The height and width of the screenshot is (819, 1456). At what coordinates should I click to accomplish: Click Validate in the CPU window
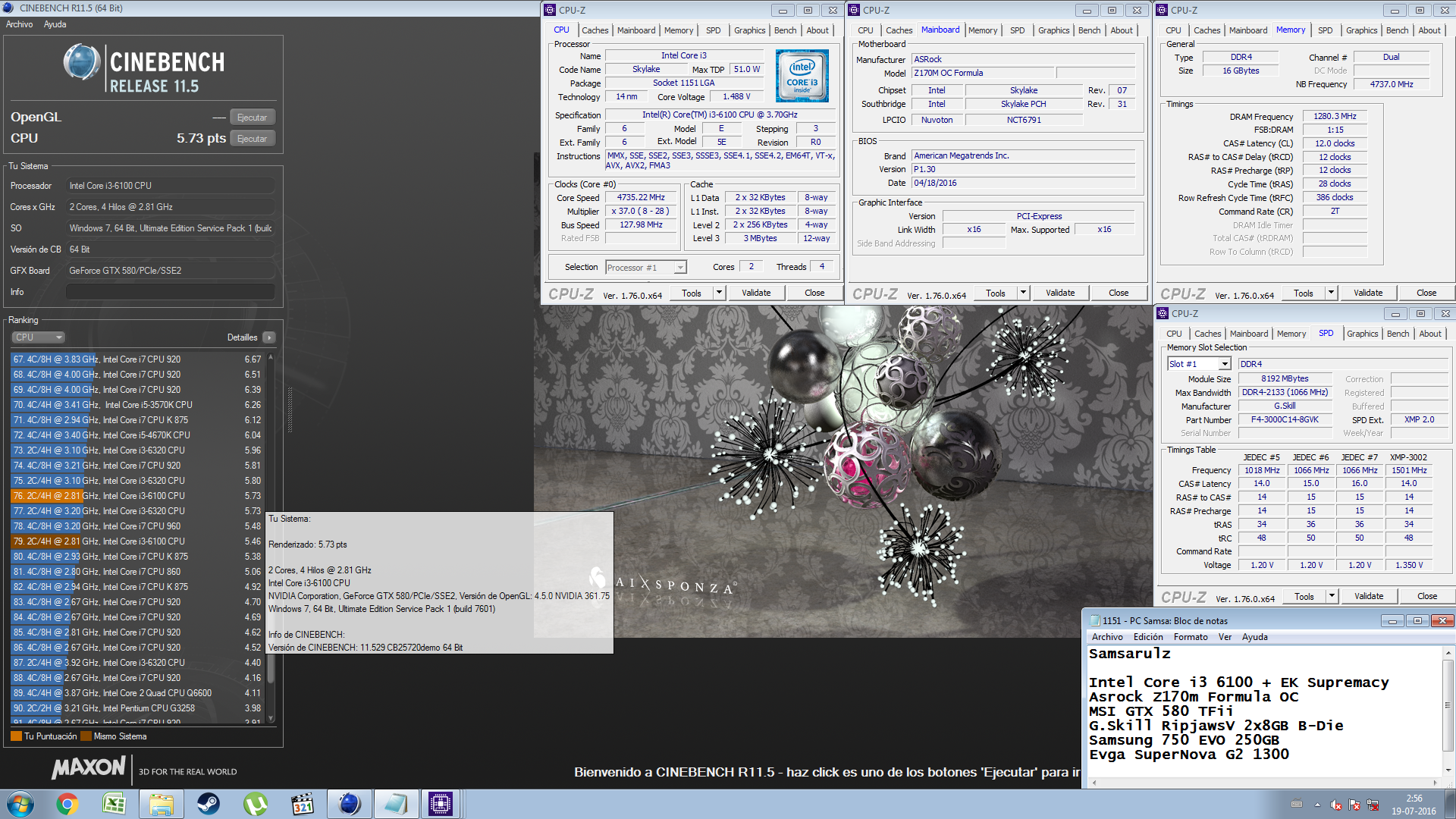point(756,293)
